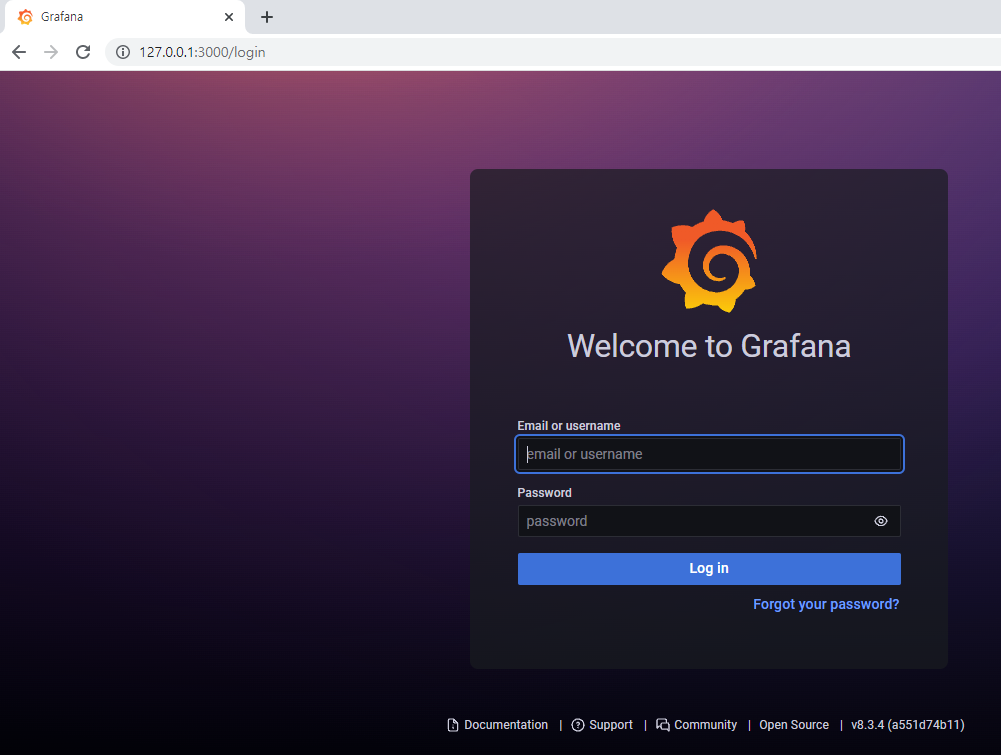Click the Grafana favicon on the browser tab
This screenshot has width=1001, height=755.
24,16
